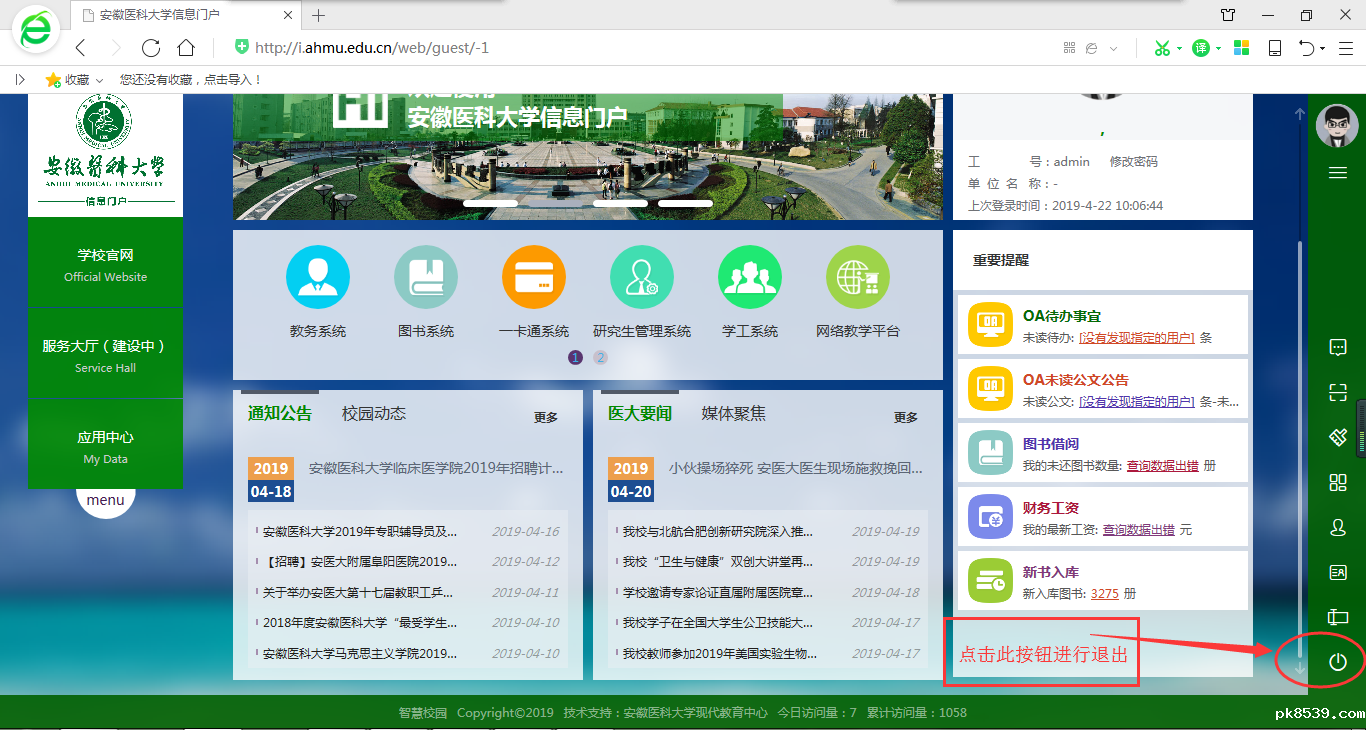This screenshot has width=1366, height=730.
Task: Click 更多 in the 通知公告 panel
Action: (x=546, y=418)
